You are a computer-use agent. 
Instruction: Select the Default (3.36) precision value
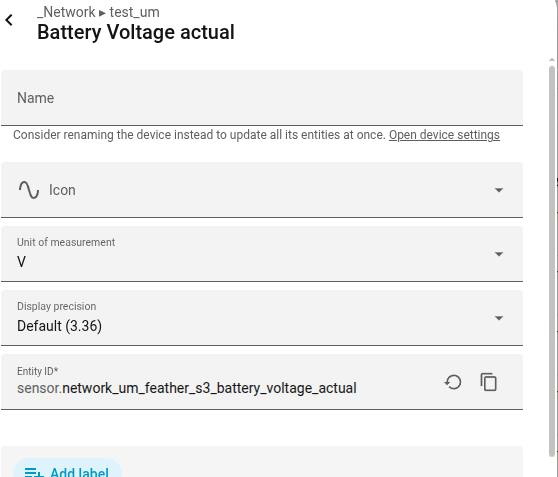(x=59, y=326)
